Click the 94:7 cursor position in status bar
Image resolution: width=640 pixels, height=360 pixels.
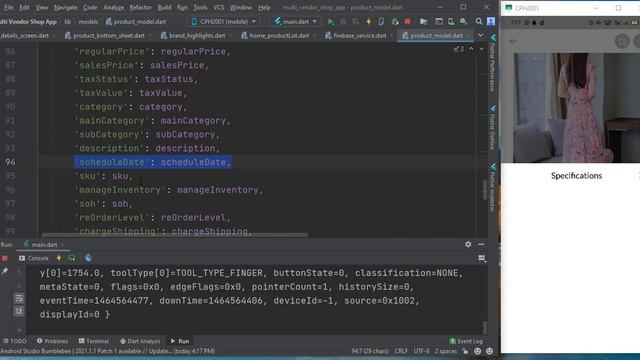pyautogui.click(x=370, y=351)
